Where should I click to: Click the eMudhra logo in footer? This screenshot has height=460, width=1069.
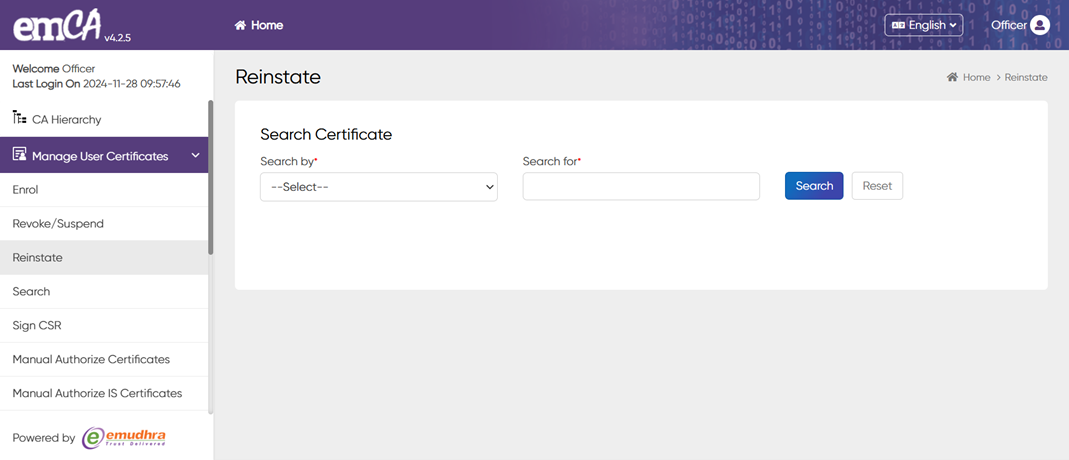point(124,437)
